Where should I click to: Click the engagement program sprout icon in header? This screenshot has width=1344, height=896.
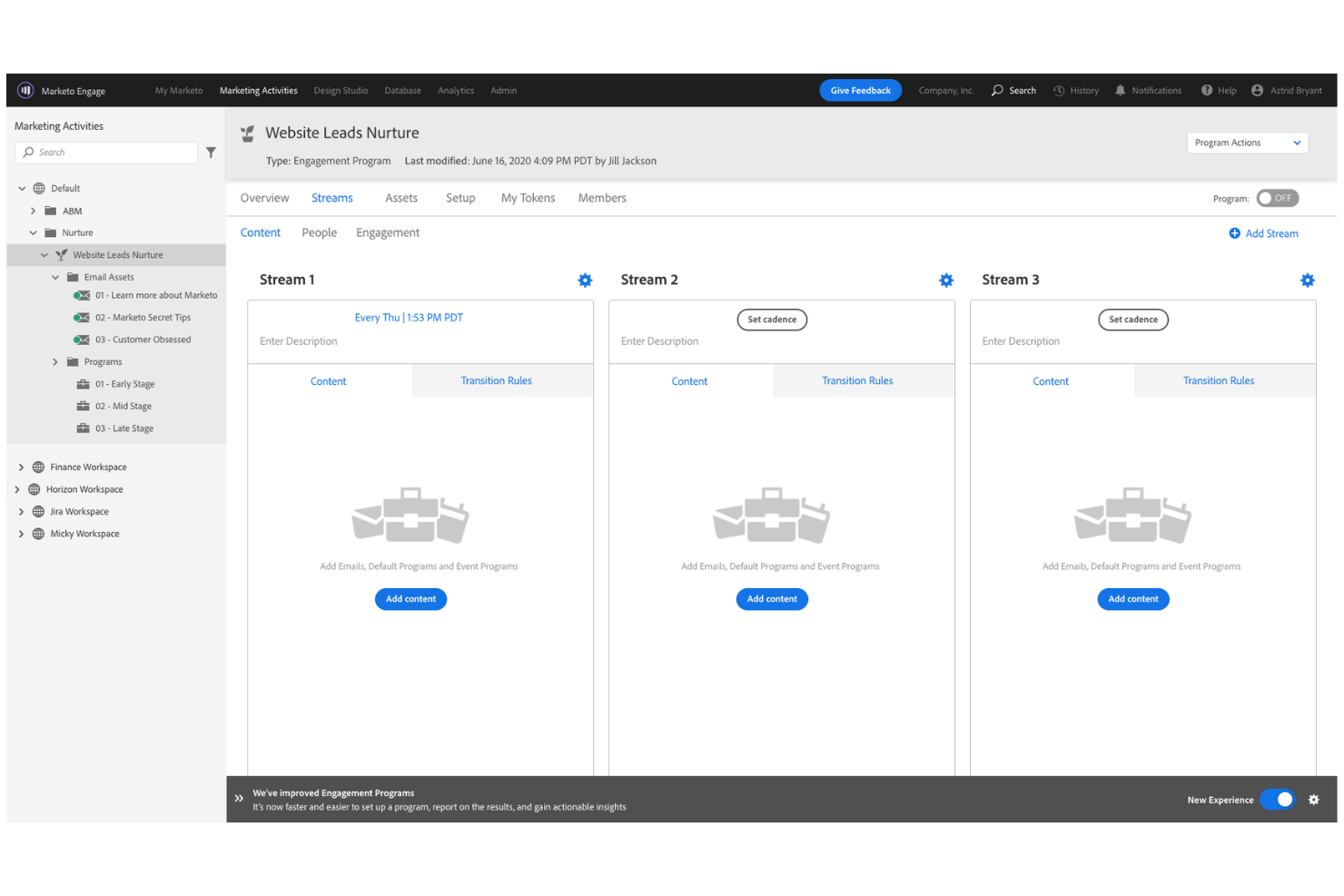[x=247, y=134]
